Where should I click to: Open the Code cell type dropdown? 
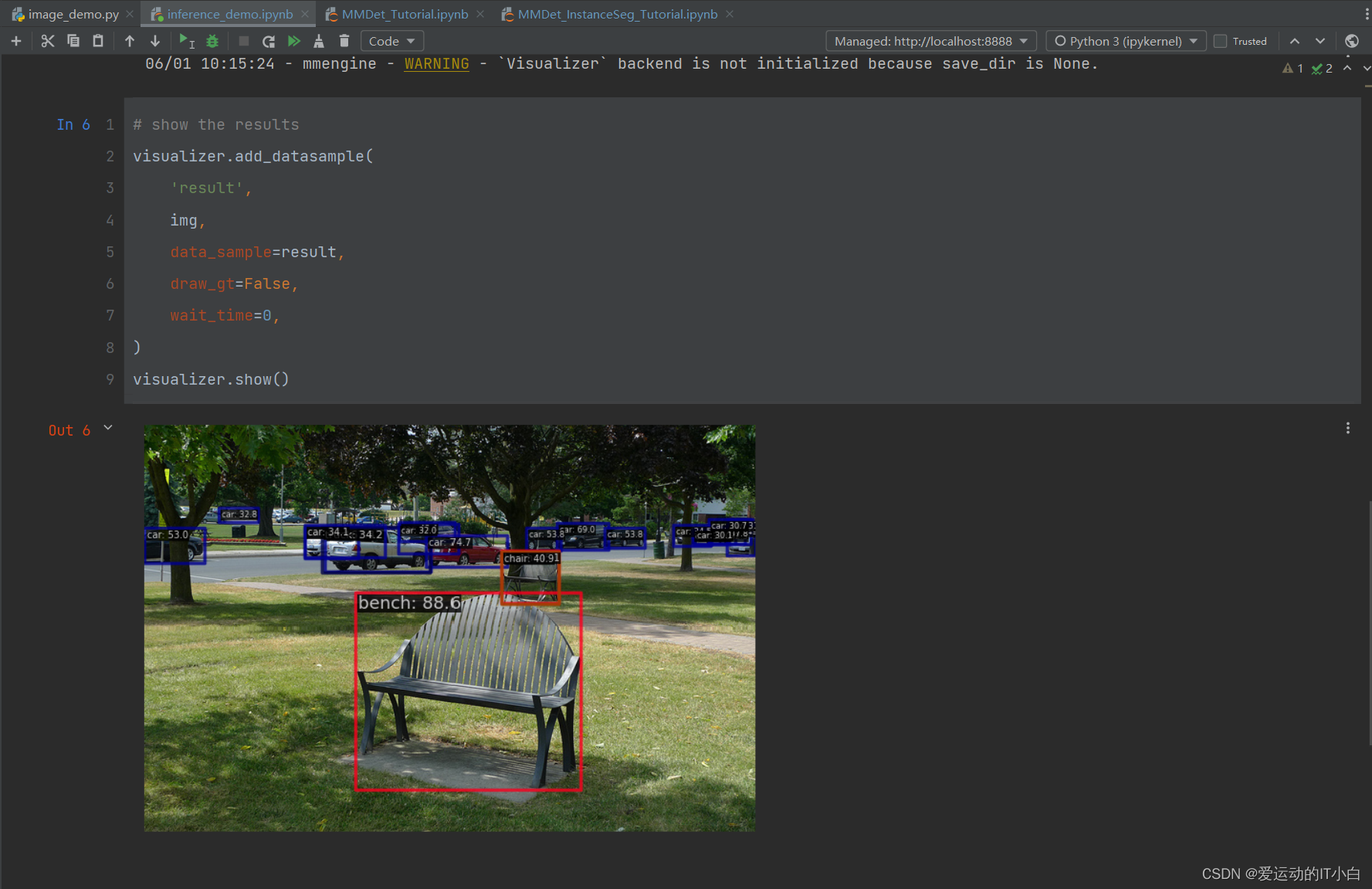tap(392, 41)
